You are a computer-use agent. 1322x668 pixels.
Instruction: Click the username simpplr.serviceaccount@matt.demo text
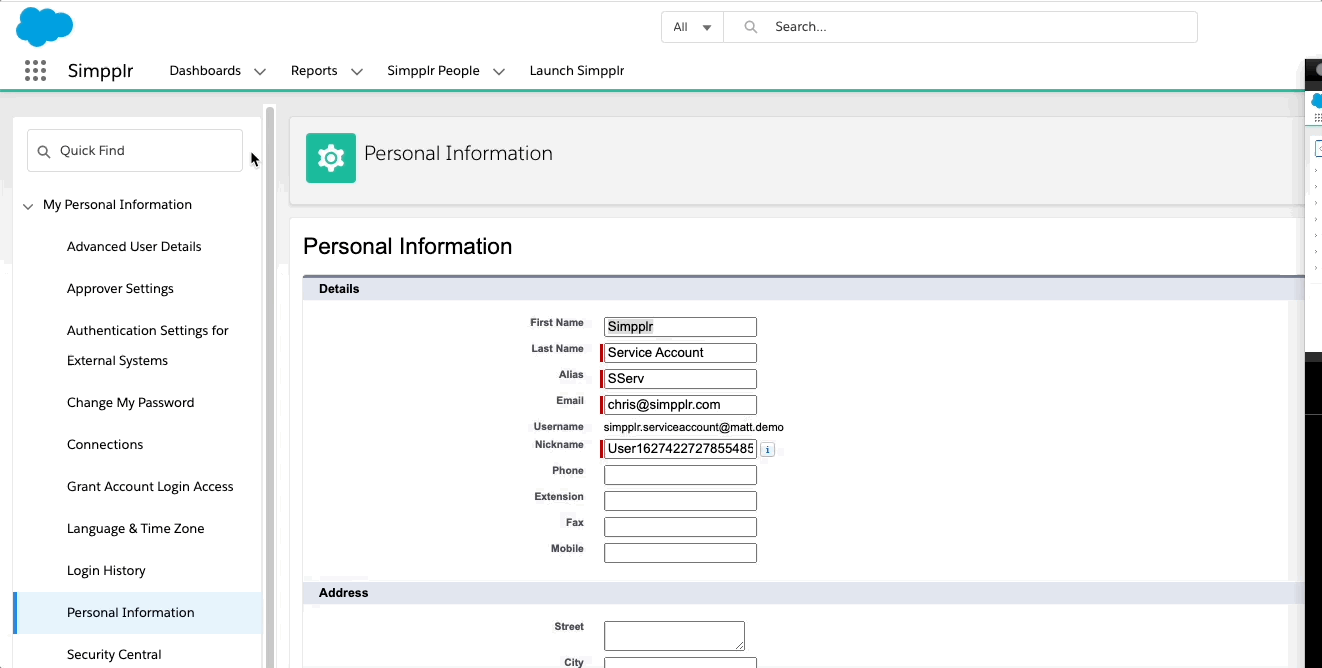pyautogui.click(x=693, y=427)
